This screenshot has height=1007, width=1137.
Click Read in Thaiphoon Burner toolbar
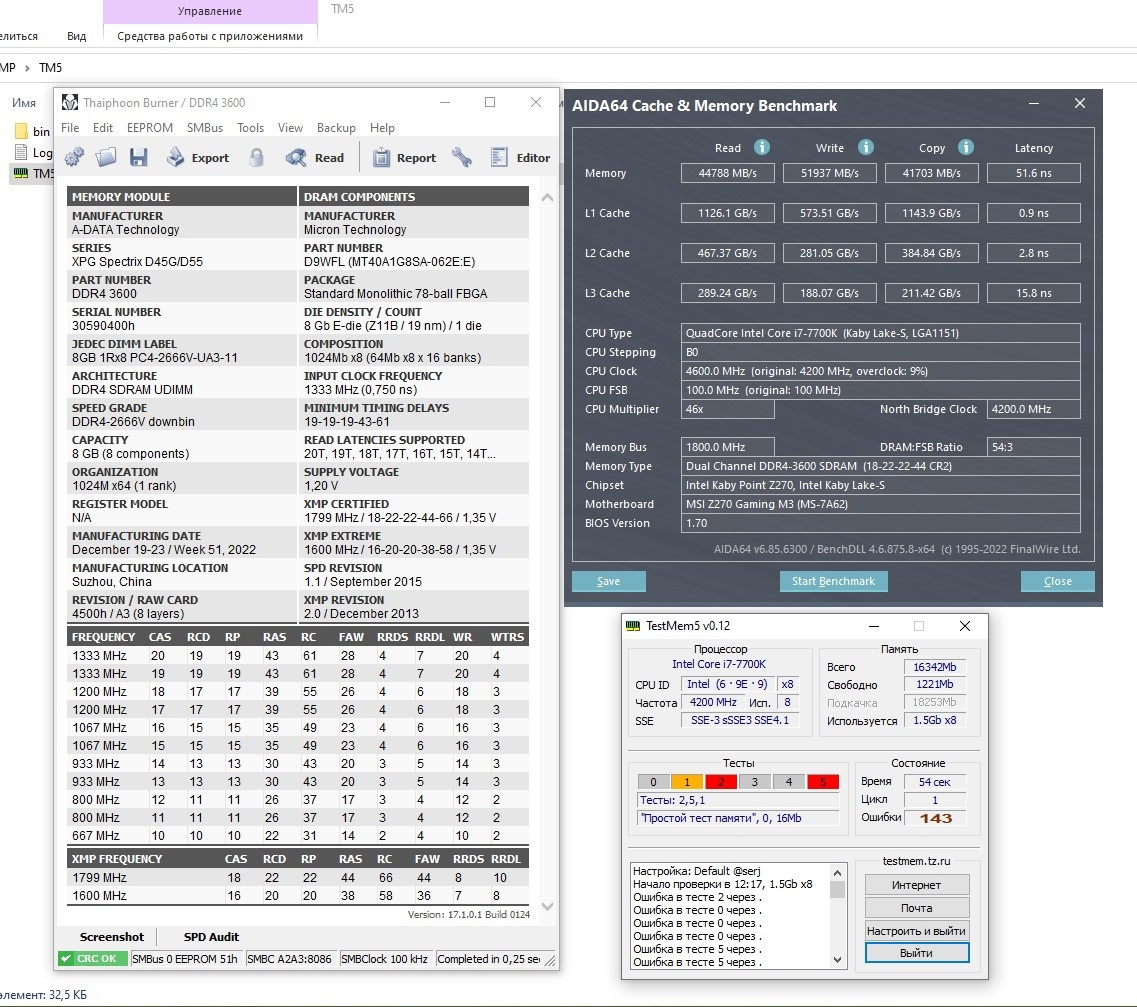click(x=315, y=157)
